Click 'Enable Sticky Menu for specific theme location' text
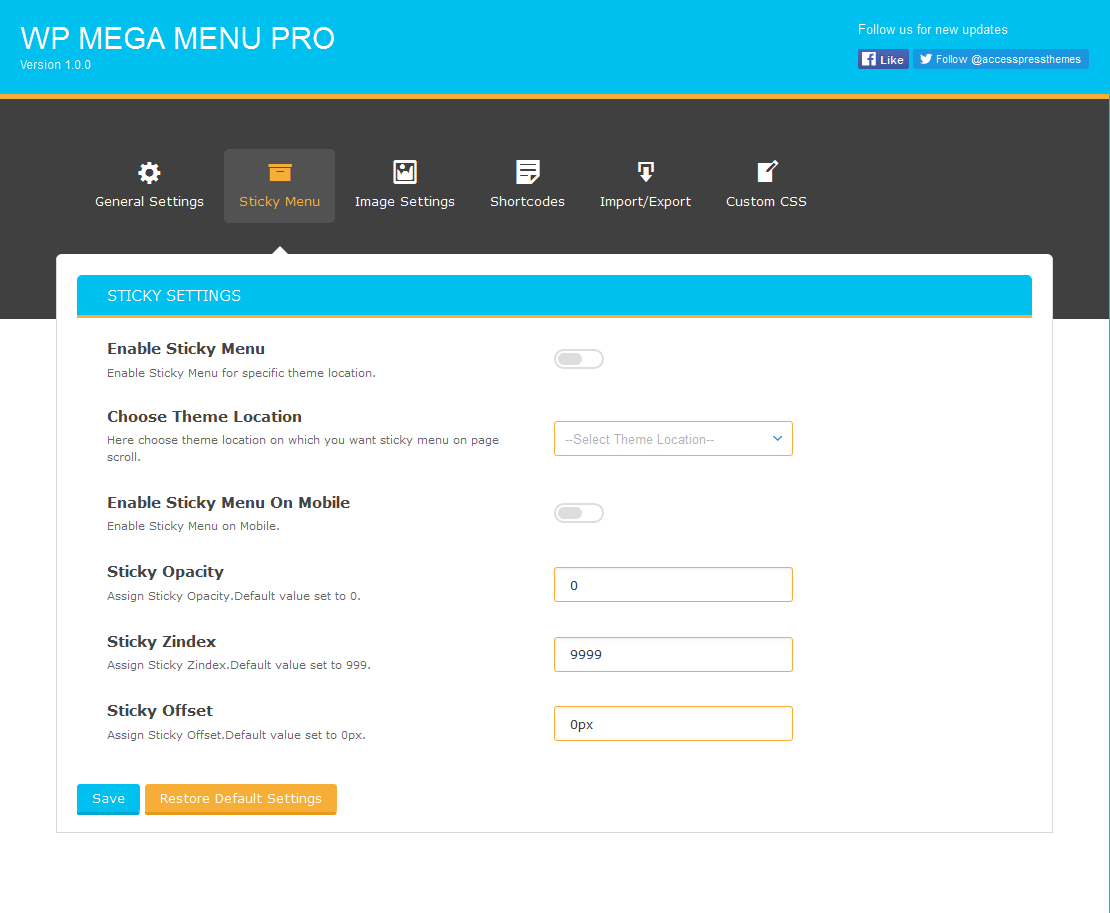1110x913 pixels. (241, 373)
